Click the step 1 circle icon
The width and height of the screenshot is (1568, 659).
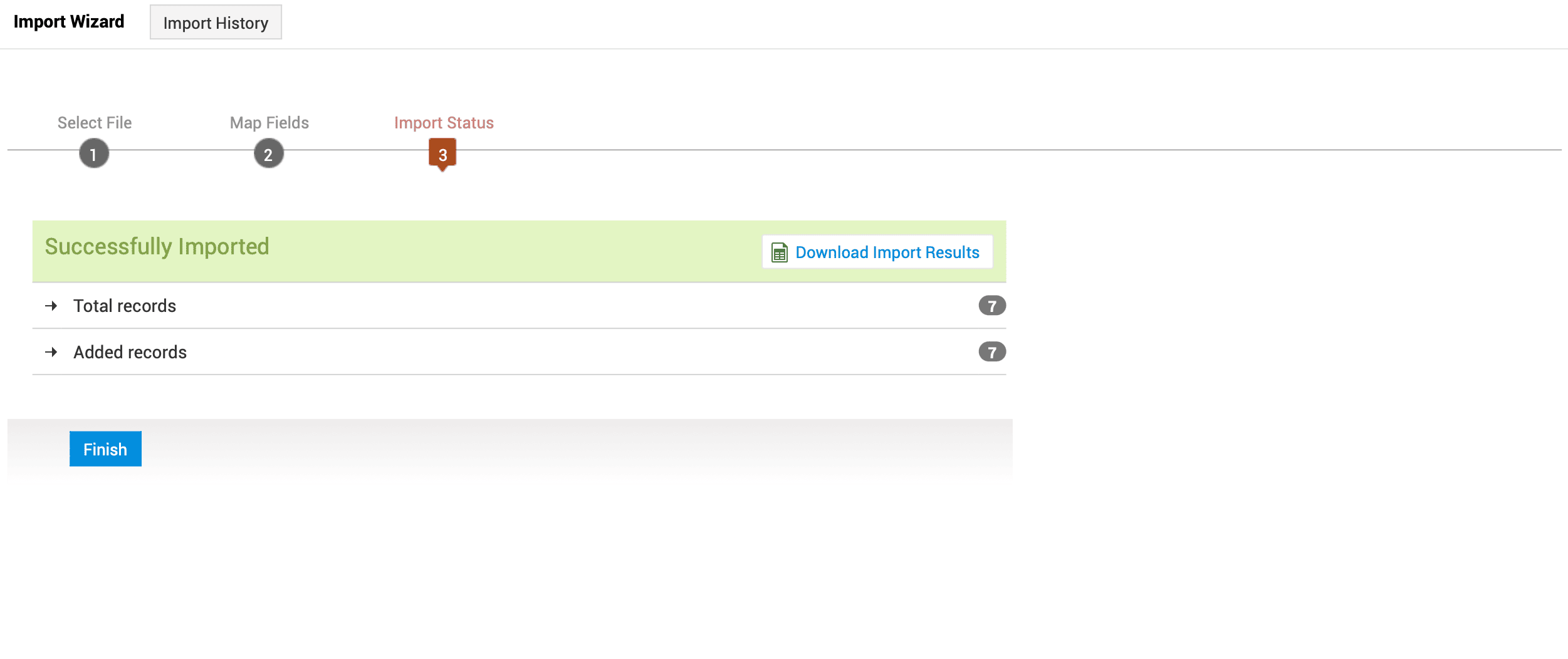pos(94,154)
